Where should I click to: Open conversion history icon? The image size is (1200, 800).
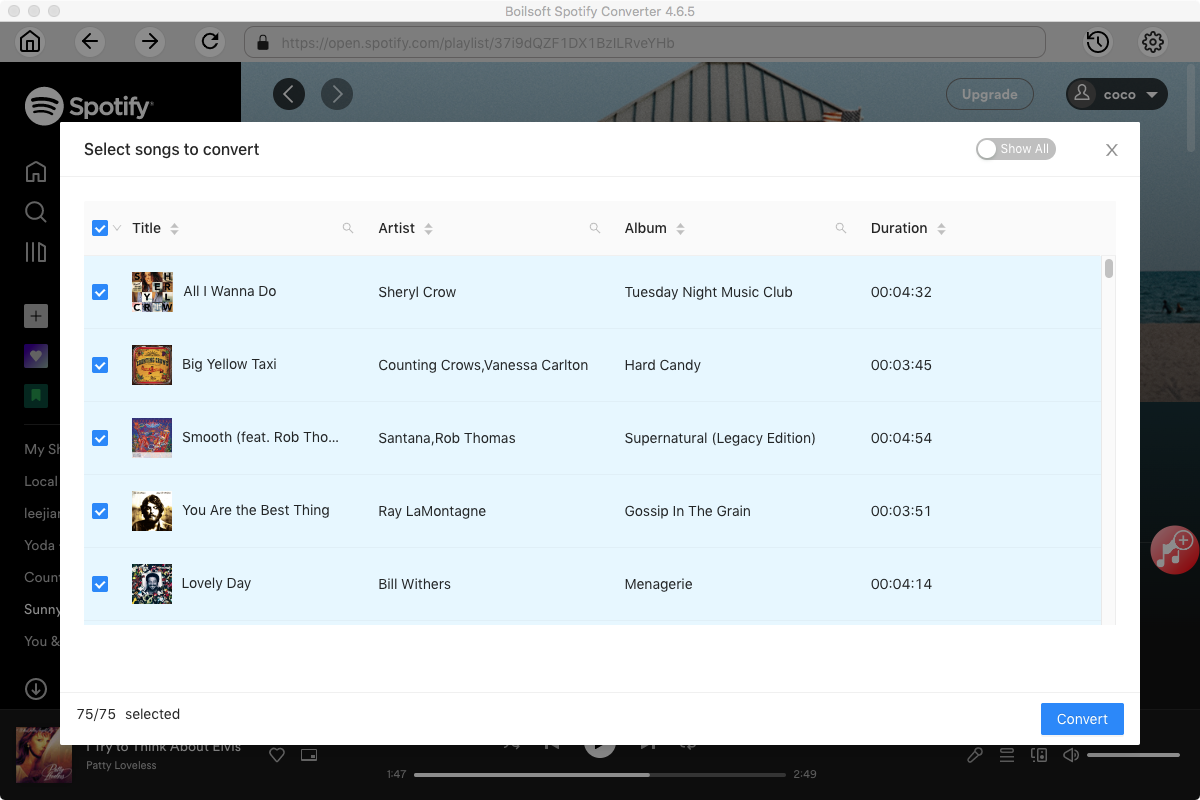point(1098,42)
